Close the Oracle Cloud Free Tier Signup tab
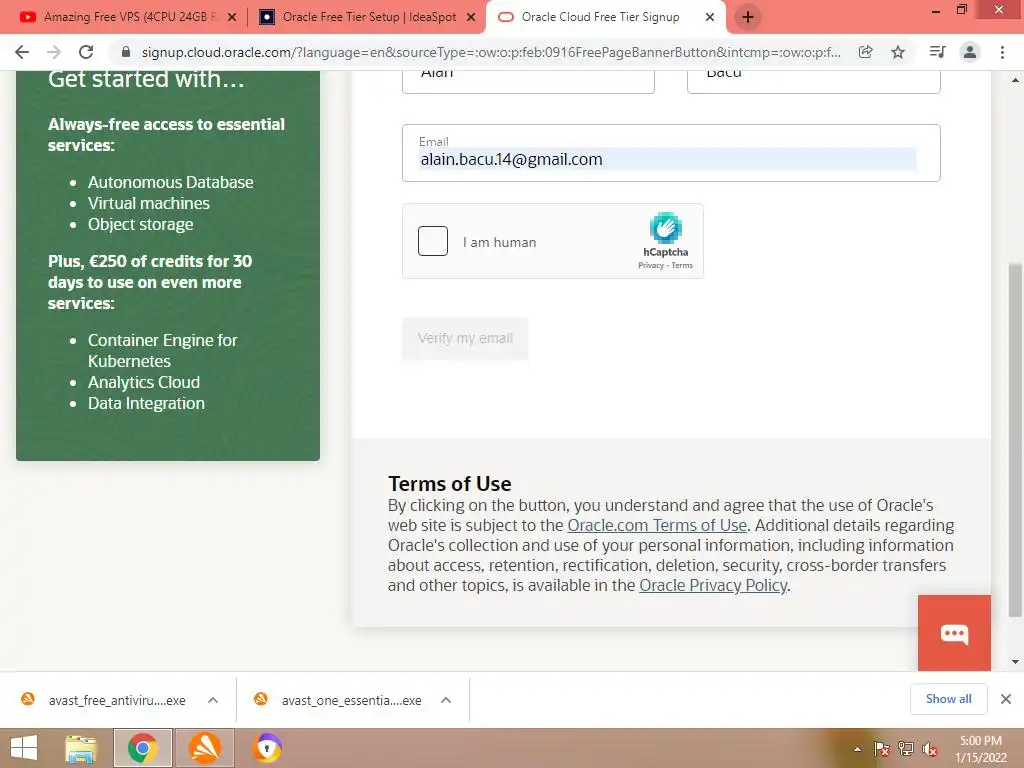This screenshot has width=1024, height=768. pos(709,18)
